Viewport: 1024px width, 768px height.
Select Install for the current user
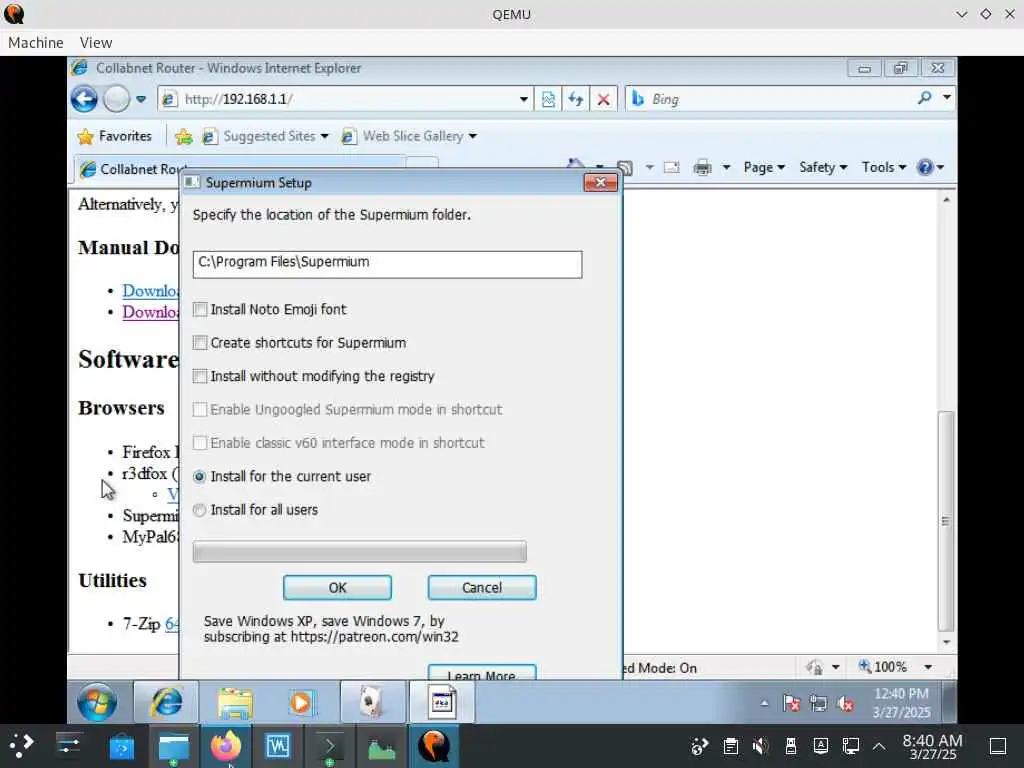[x=200, y=477]
